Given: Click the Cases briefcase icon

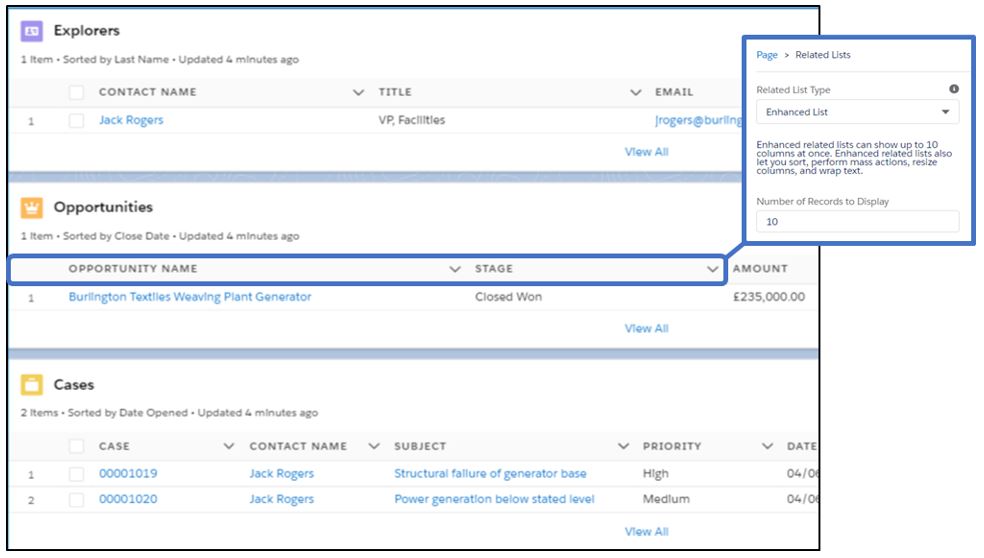Looking at the screenshot, I should coord(31,384).
